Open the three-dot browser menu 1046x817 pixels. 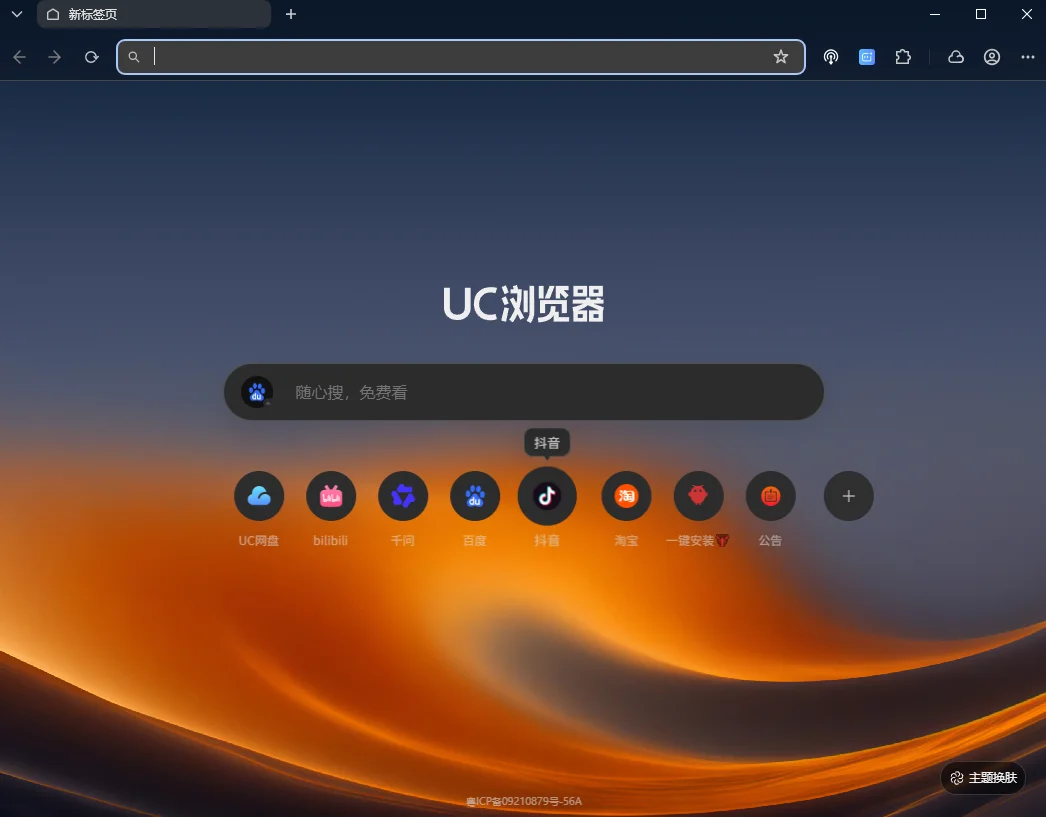click(1028, 57)
